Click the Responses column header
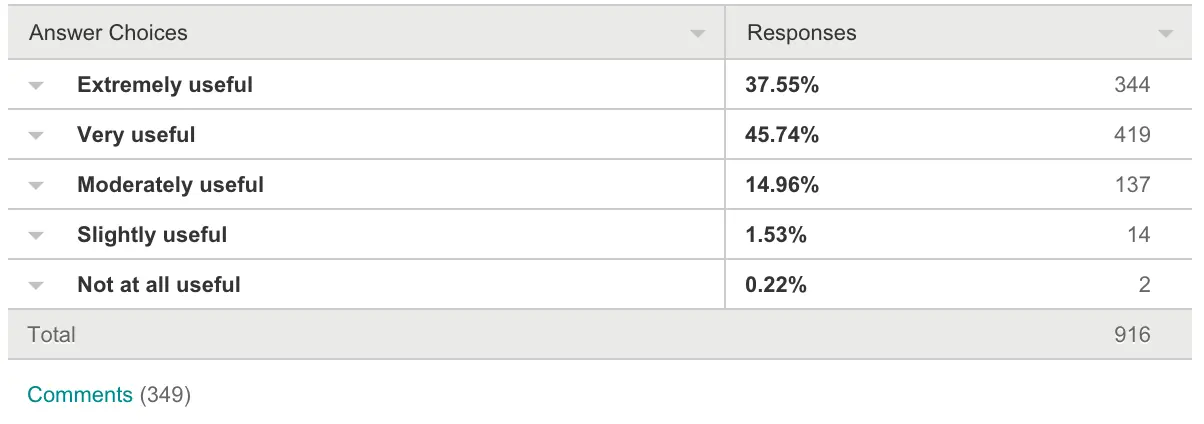1204x424 pixels. pos(802,33)
